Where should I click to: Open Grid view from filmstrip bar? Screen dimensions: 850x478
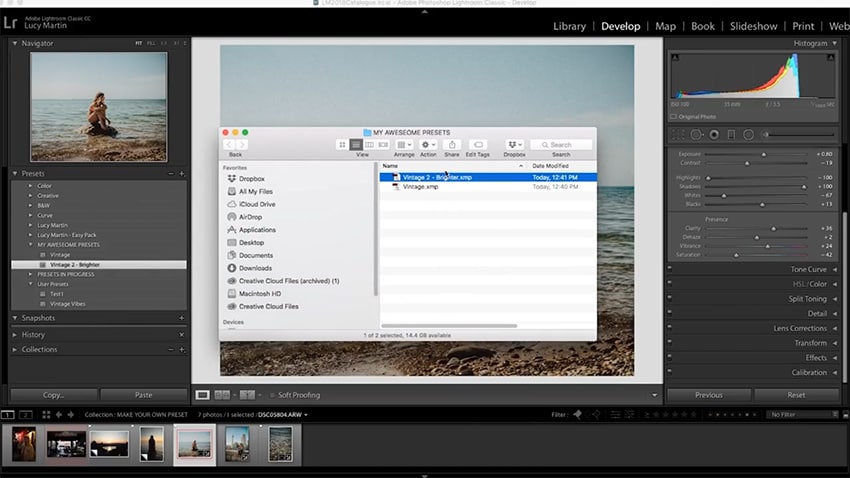[46, 415]
